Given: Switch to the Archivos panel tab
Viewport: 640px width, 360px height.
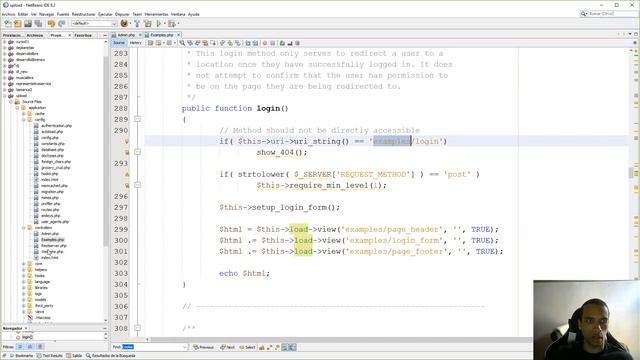Looking at the screenshot, I should (35, 36).
